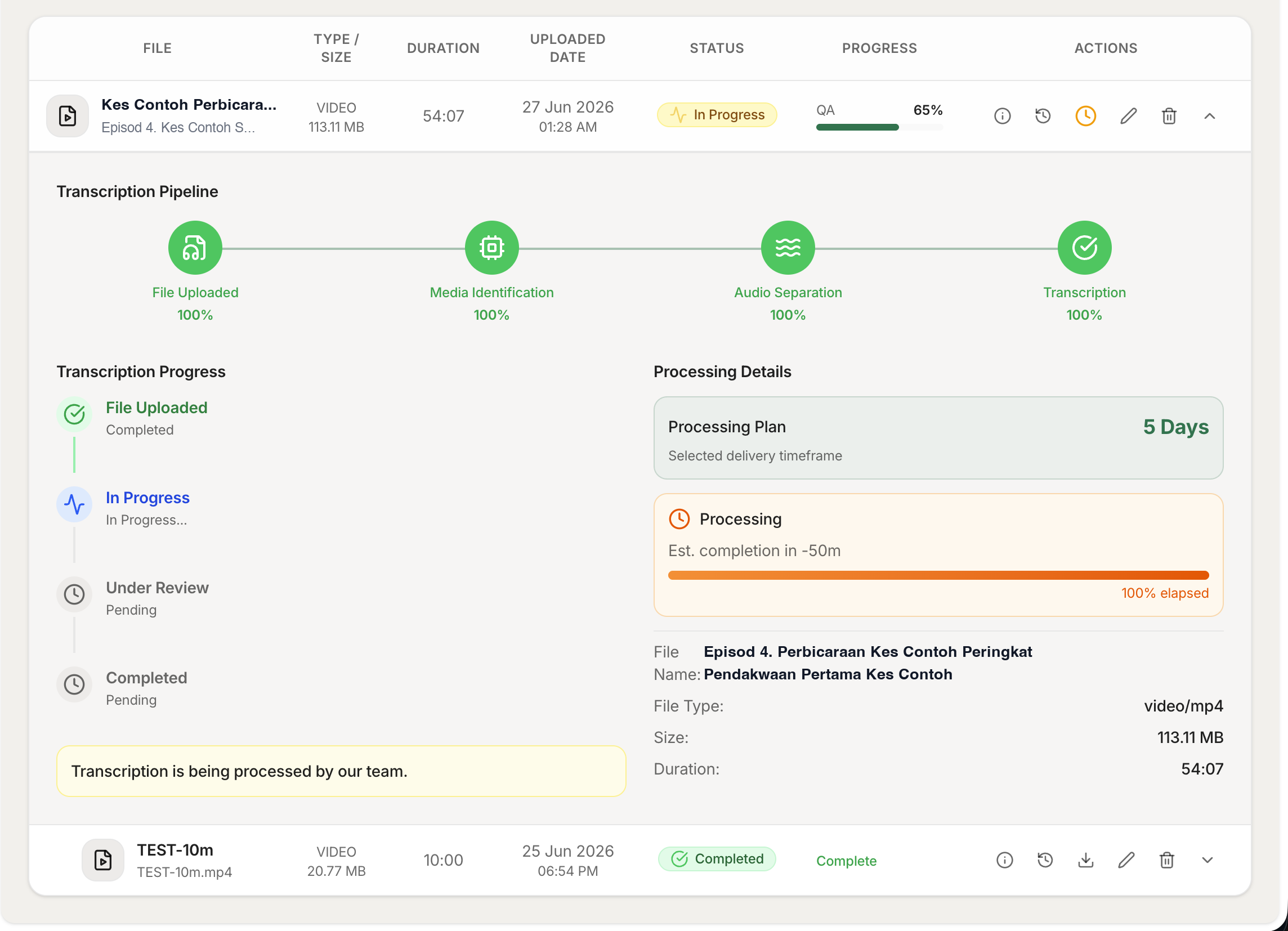This screenshot has height=931, width=1288.
Task: Sort by the DURATION column header
Action: 443,48
